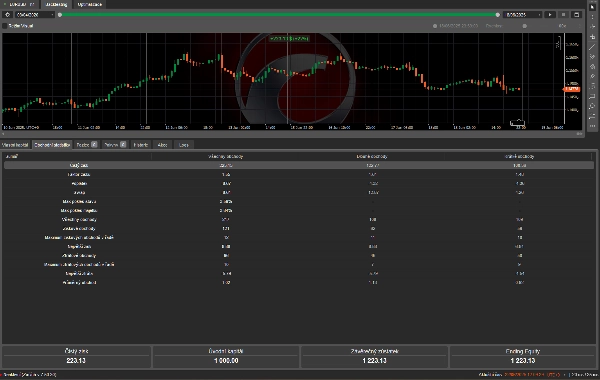Open the Historie tab
The image size is (600, 380).
(140, 145)
